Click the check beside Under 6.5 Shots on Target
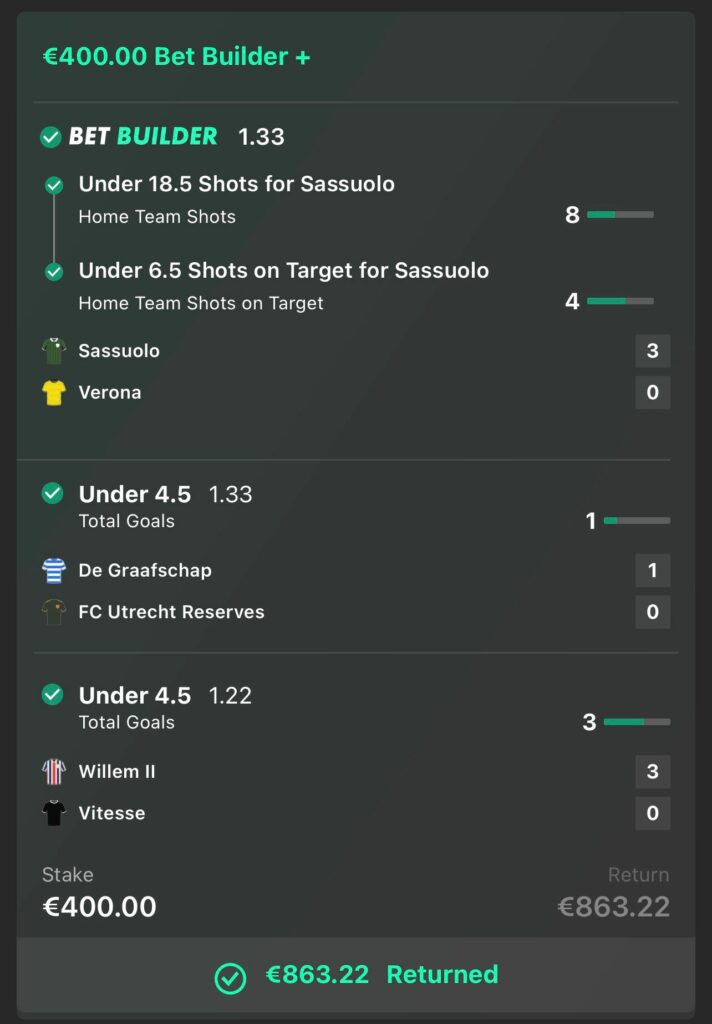 (54, 271)
